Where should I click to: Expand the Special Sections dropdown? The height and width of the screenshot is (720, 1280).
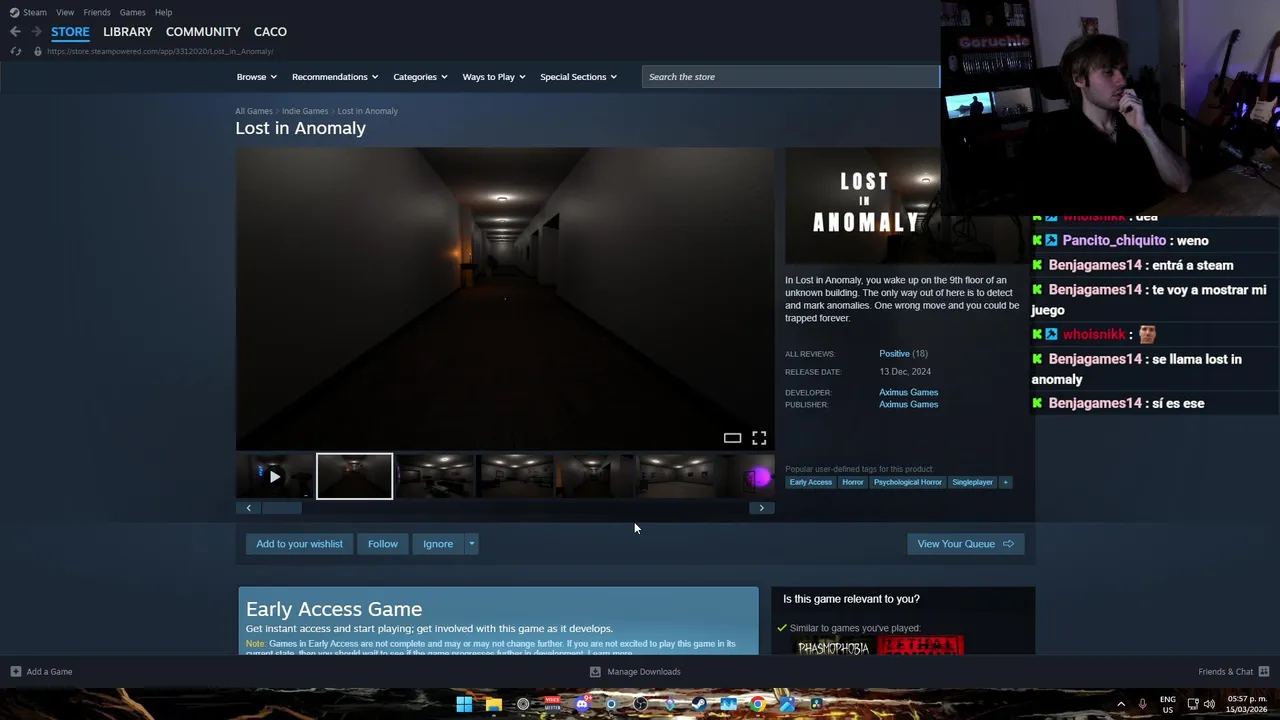[578, 77]
